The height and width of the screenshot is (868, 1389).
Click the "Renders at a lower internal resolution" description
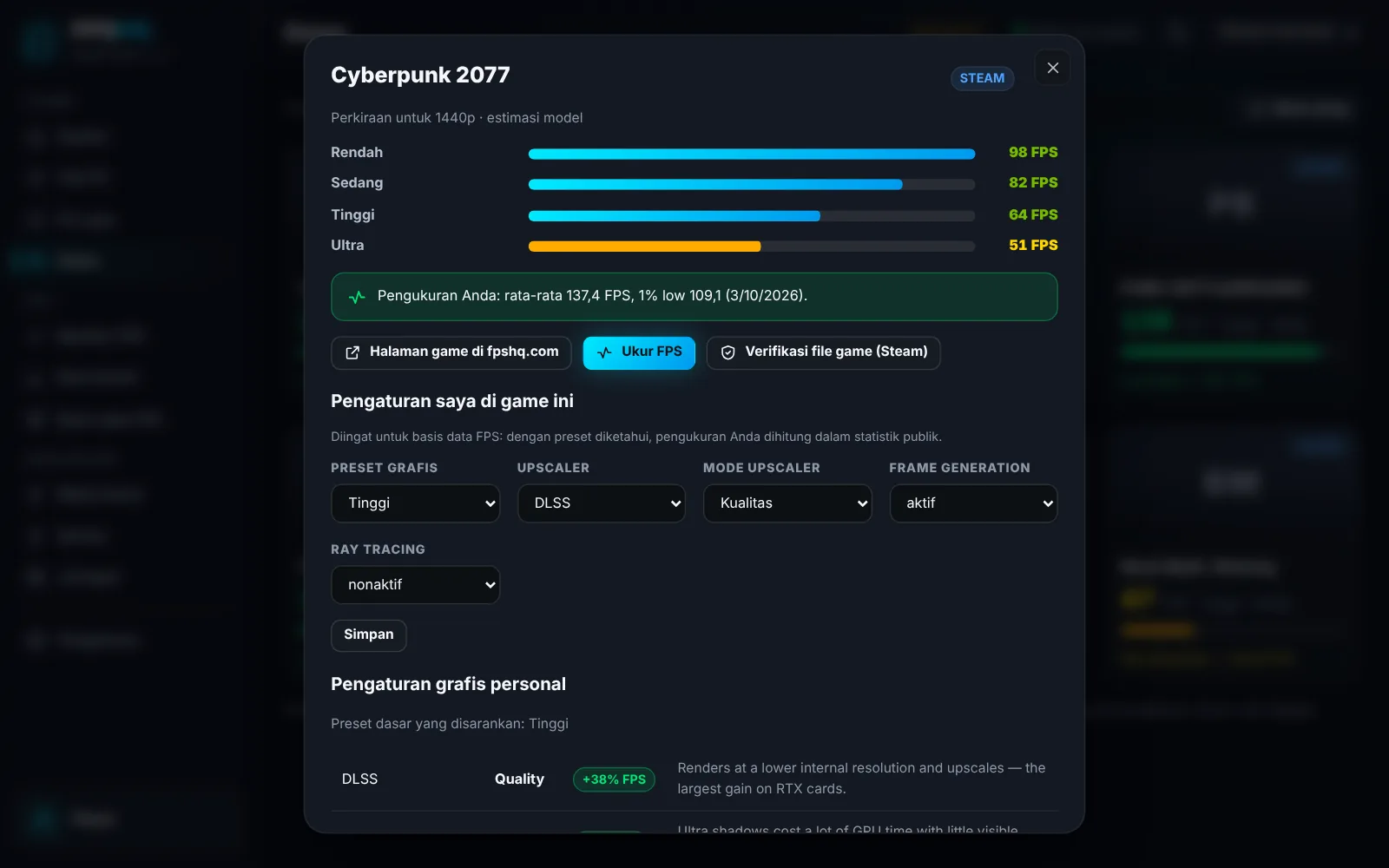coord(861,779)
